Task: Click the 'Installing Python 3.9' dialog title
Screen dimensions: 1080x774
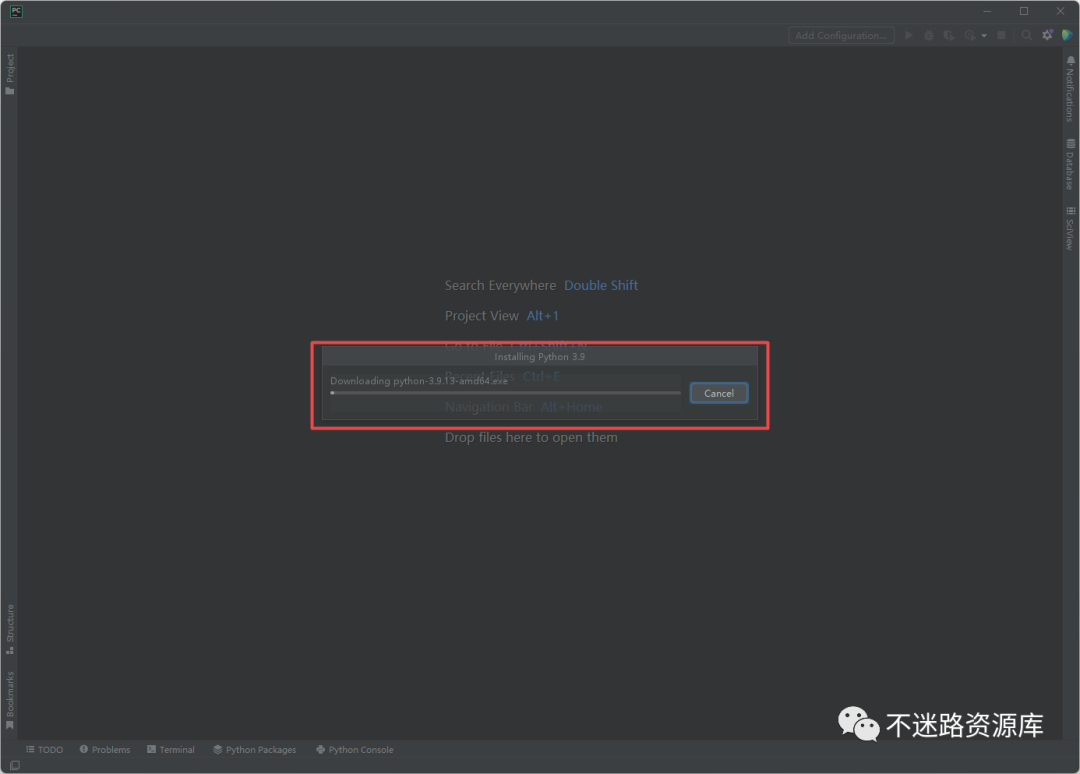Action: coord(539,357)
